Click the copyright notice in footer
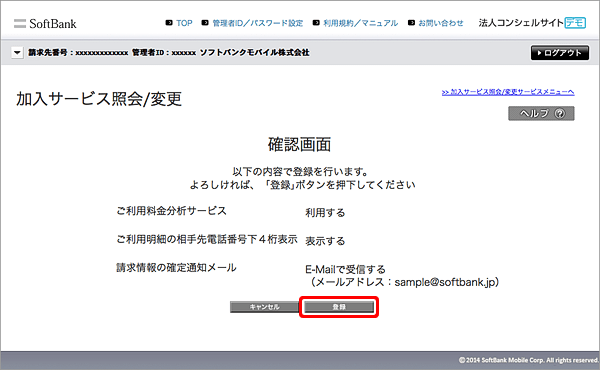Screen dimensions: 600x370 [528, 360]
